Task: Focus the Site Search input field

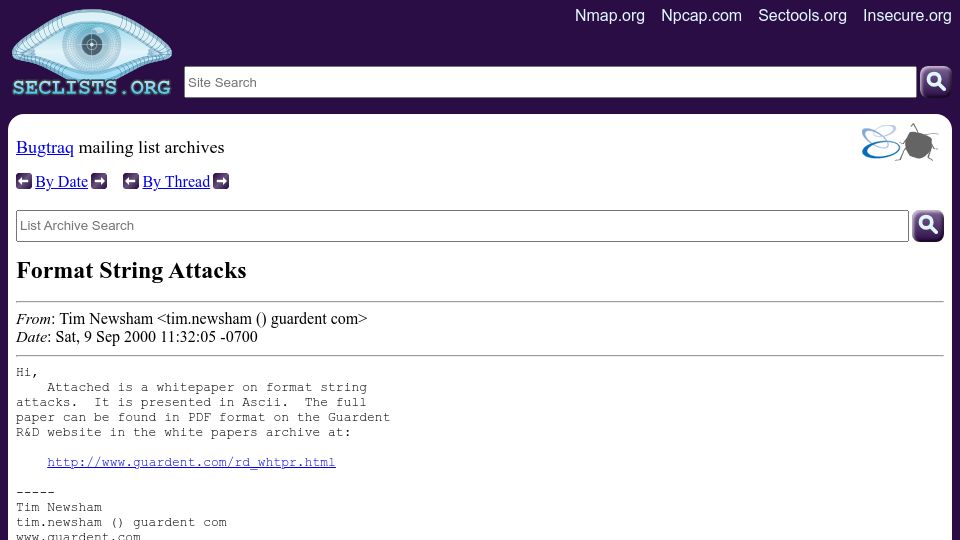Action: click(x=550, y=82)
